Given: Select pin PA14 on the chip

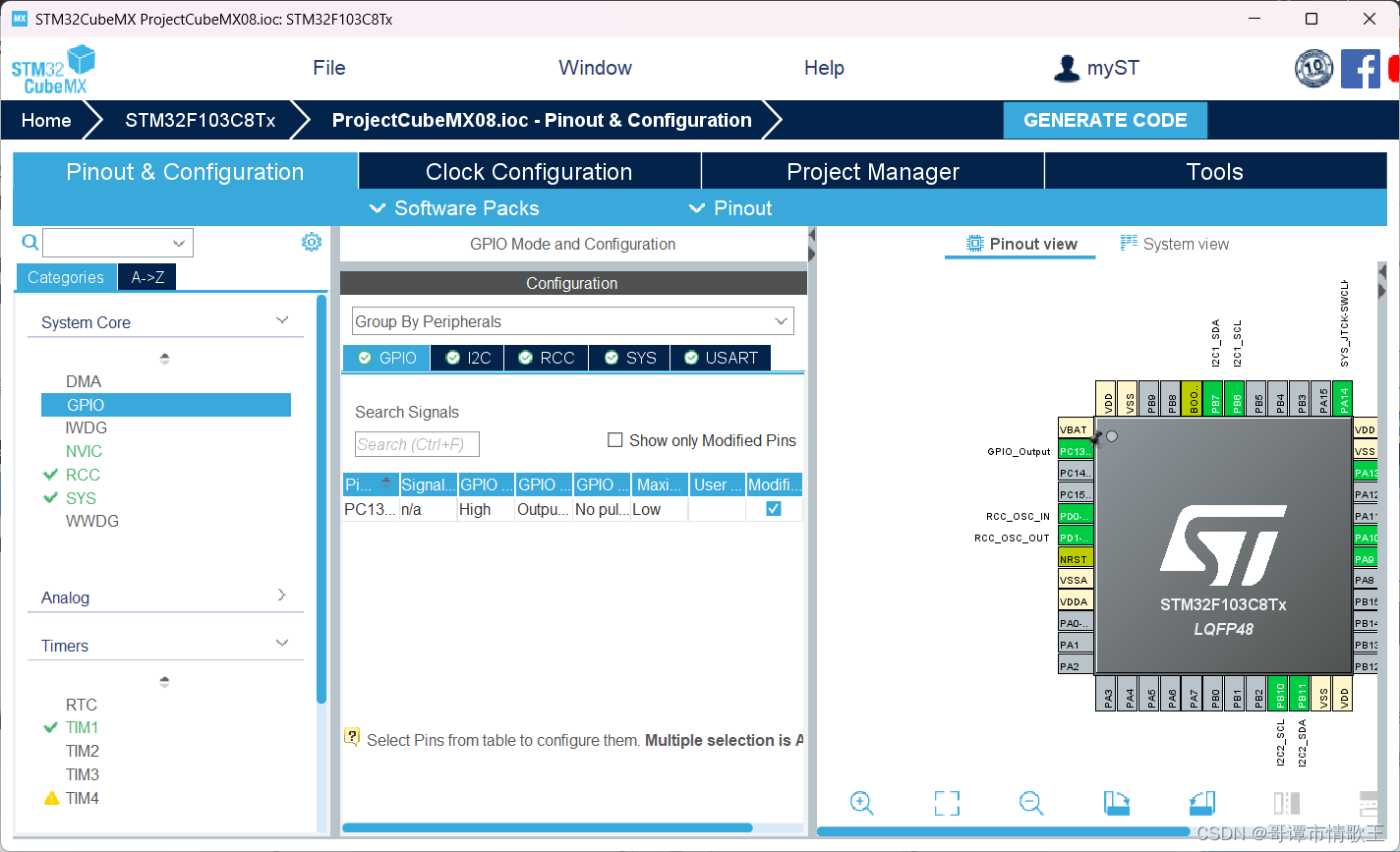Looking at the screenshot, I should 1343,399.
